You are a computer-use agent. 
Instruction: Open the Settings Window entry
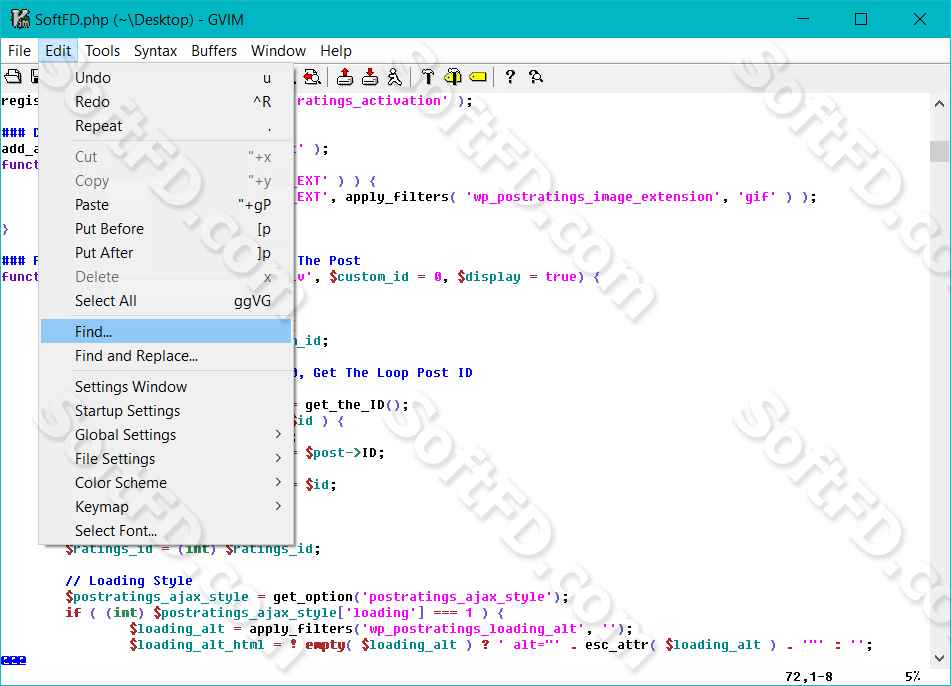tap(166, 387)
